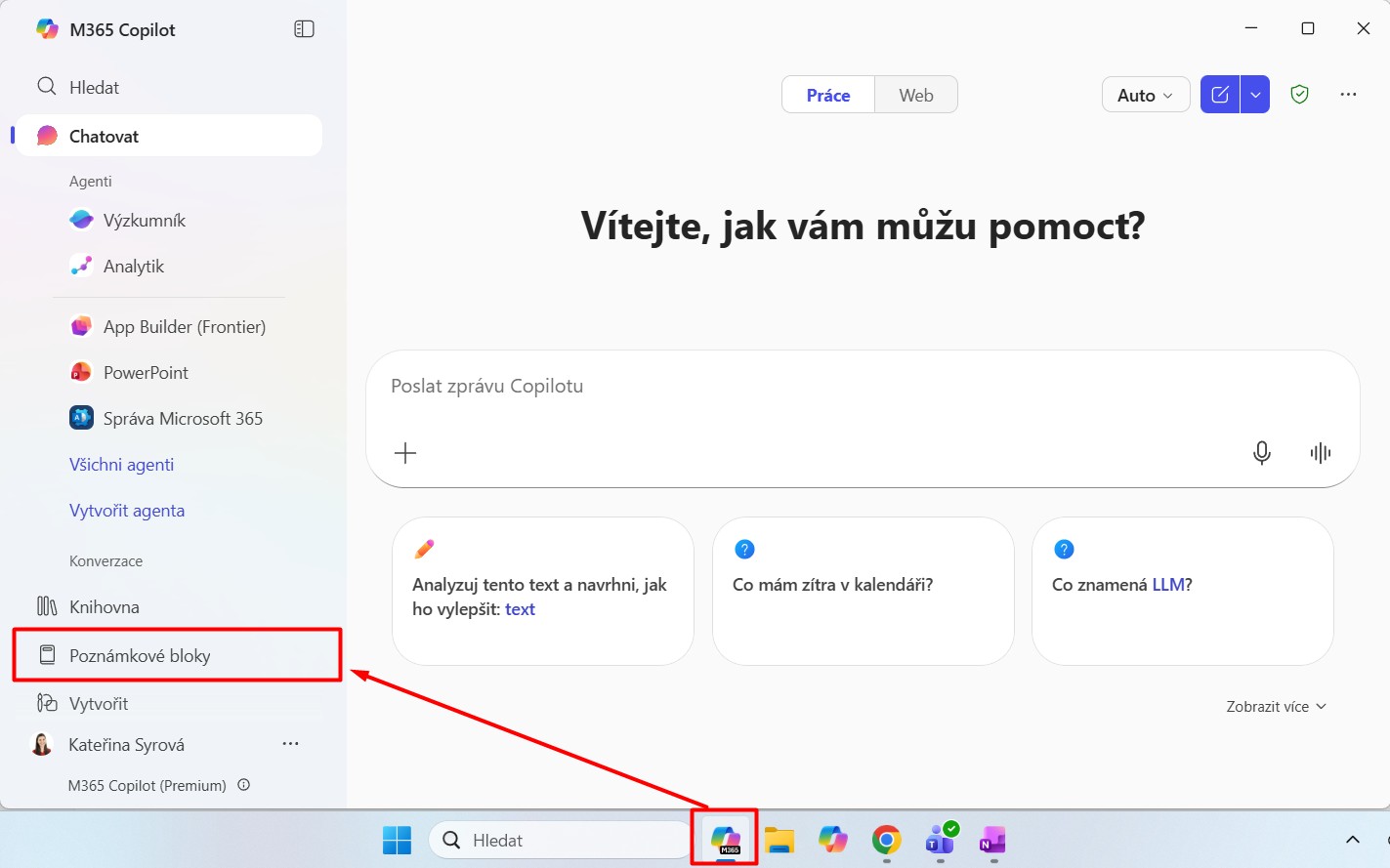
Task: Open more options next to Kateřina Syrová
Action: [290, 744]
